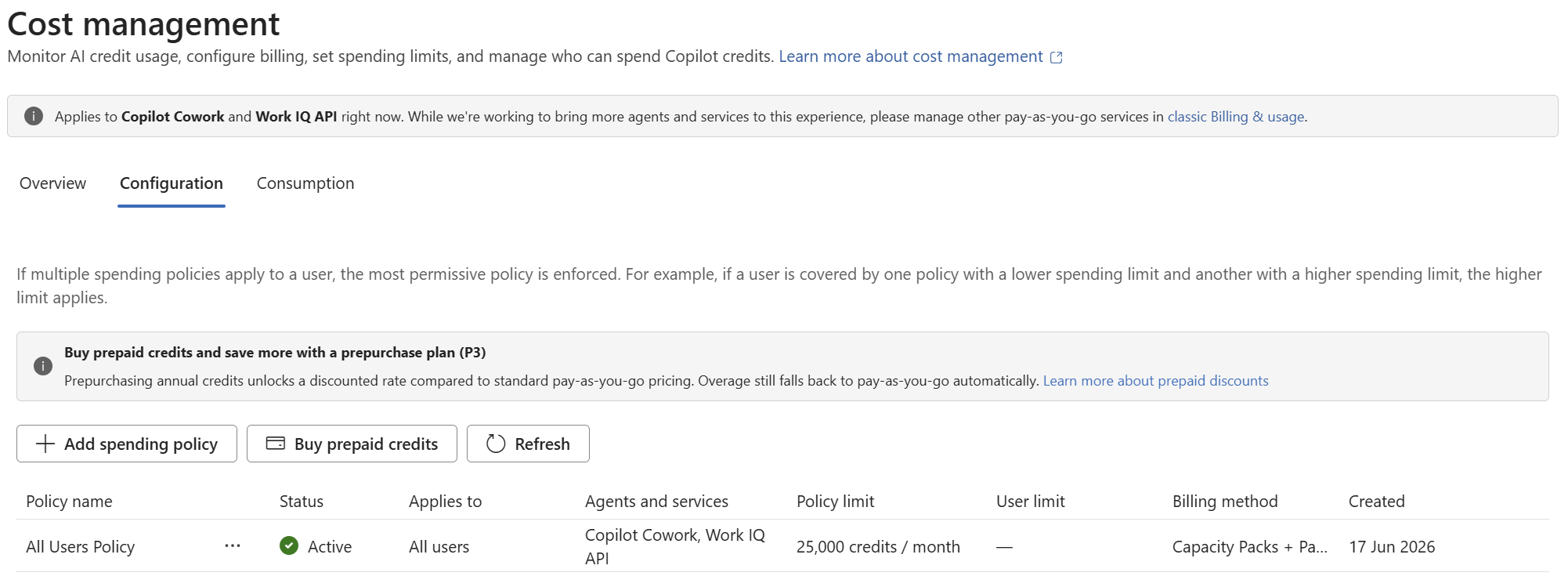Viewport: 1568px width, 587px height.
Task: Click the external link icon after Learn more
Action: 1056,57
